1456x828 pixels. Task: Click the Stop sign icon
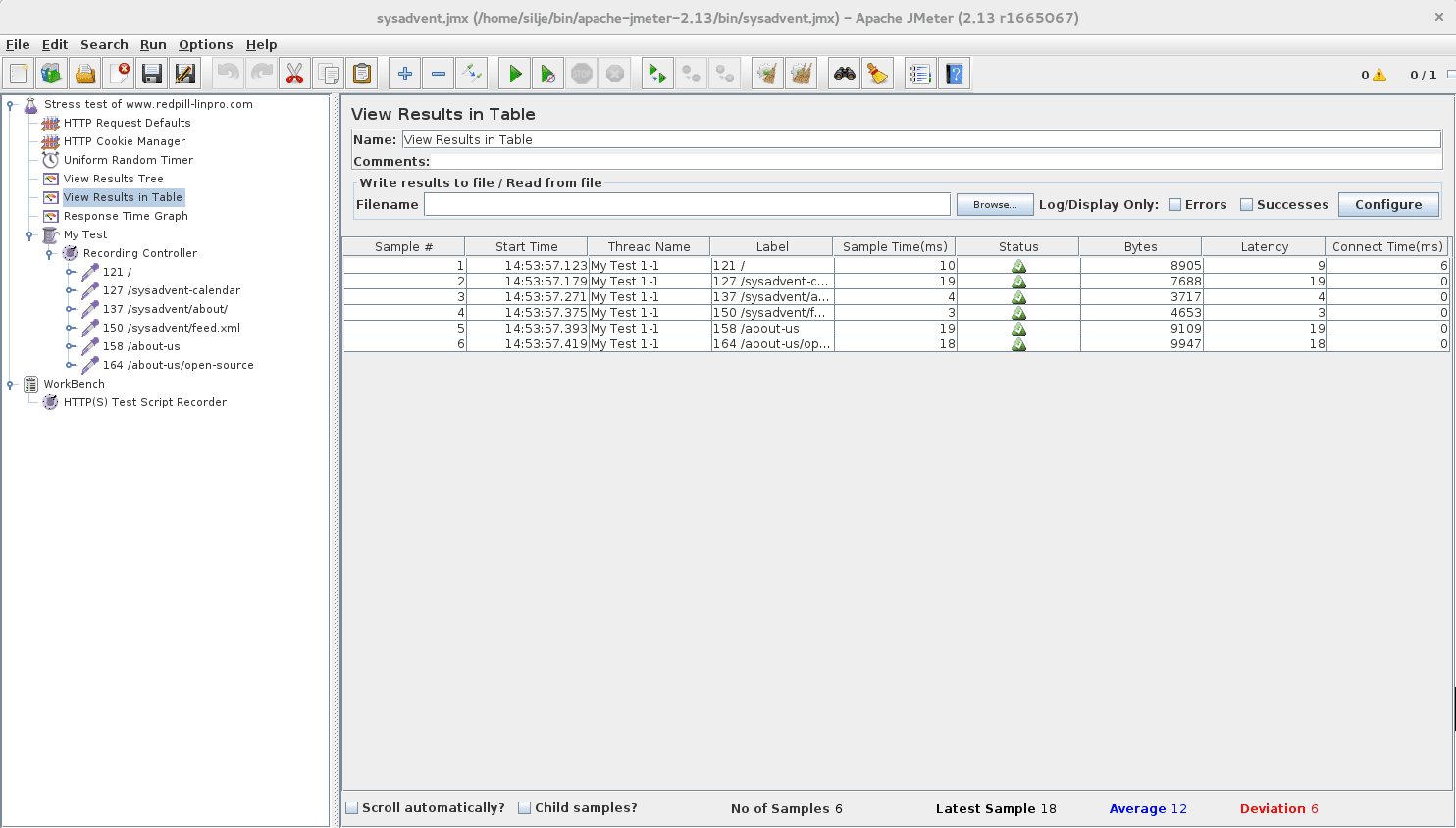coord(582,74)
